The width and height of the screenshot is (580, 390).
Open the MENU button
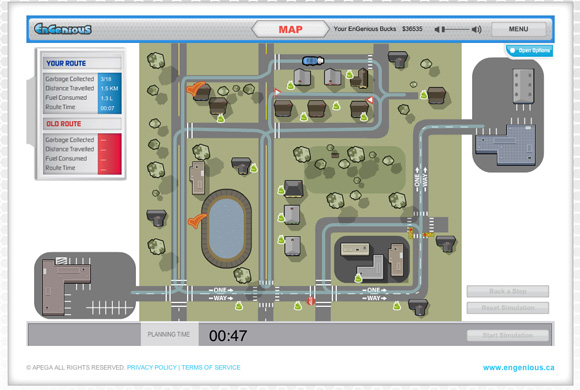click(x=519, y=29)
